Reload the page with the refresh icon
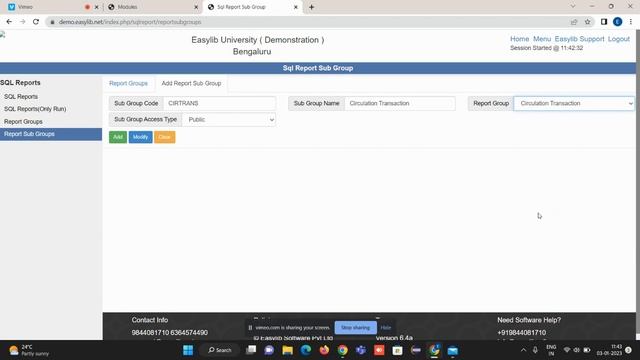 36,22
